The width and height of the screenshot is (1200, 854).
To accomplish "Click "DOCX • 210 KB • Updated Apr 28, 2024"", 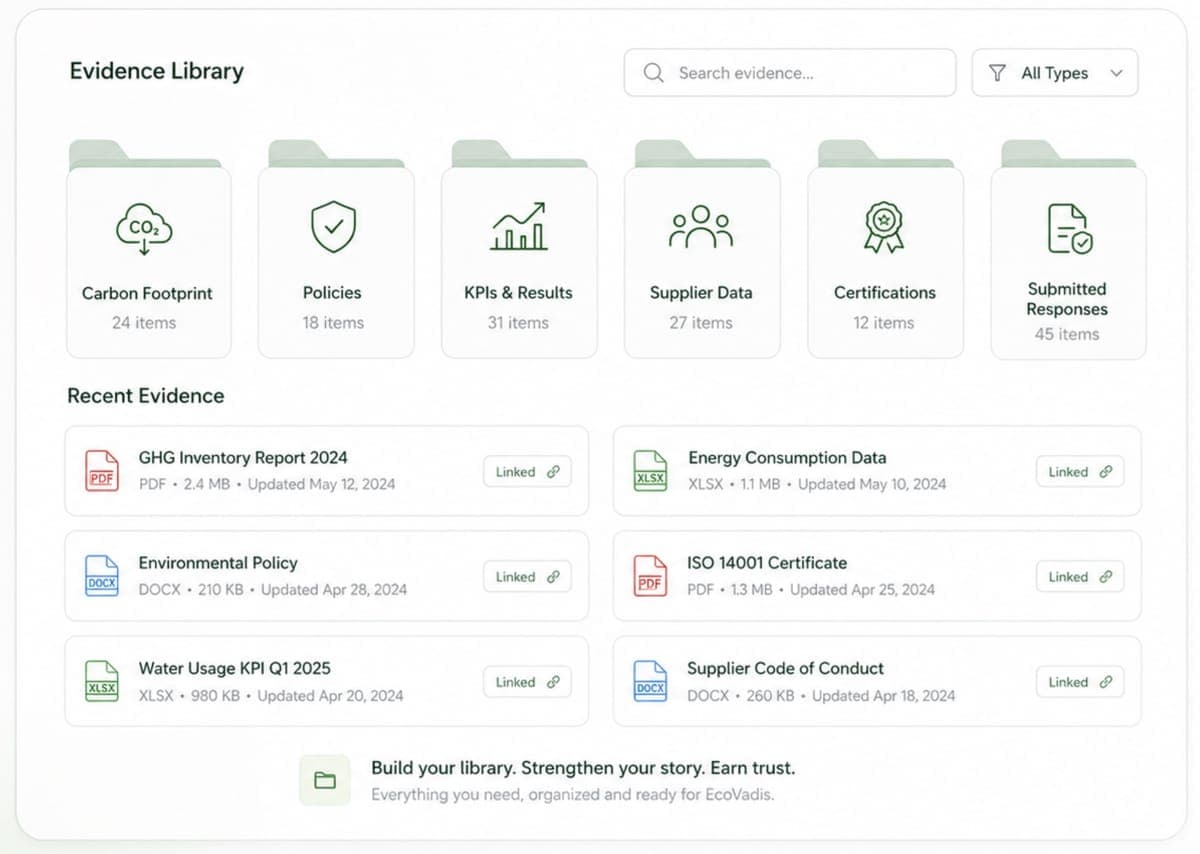I will (x=273, y=590).
